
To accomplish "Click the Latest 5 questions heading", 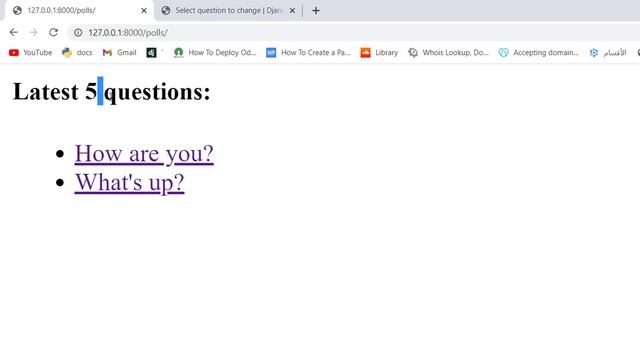I will pyautogui.click(x=112, y=91).
